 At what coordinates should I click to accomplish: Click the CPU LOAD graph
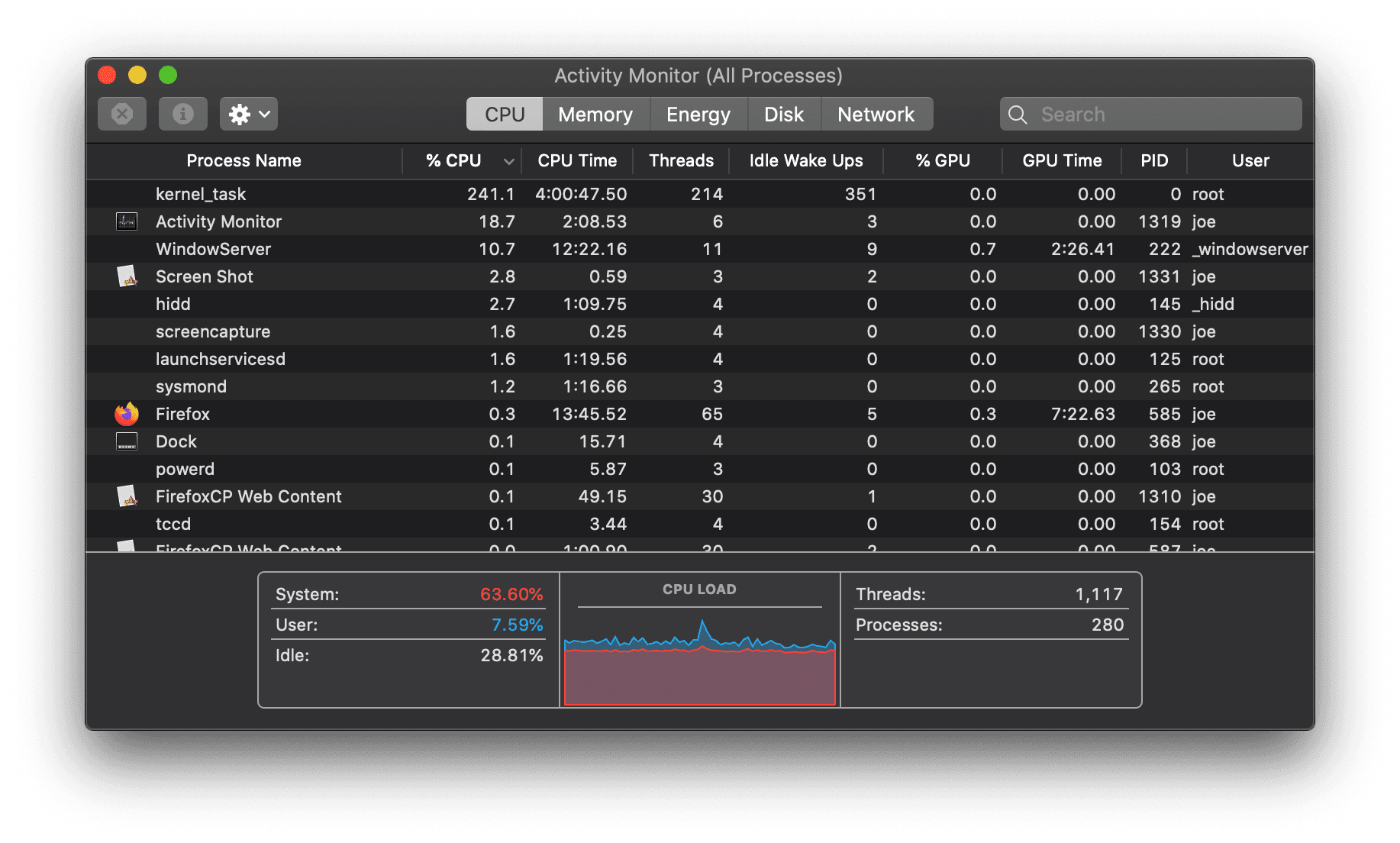pyautogui.click(x=700, y=661)
